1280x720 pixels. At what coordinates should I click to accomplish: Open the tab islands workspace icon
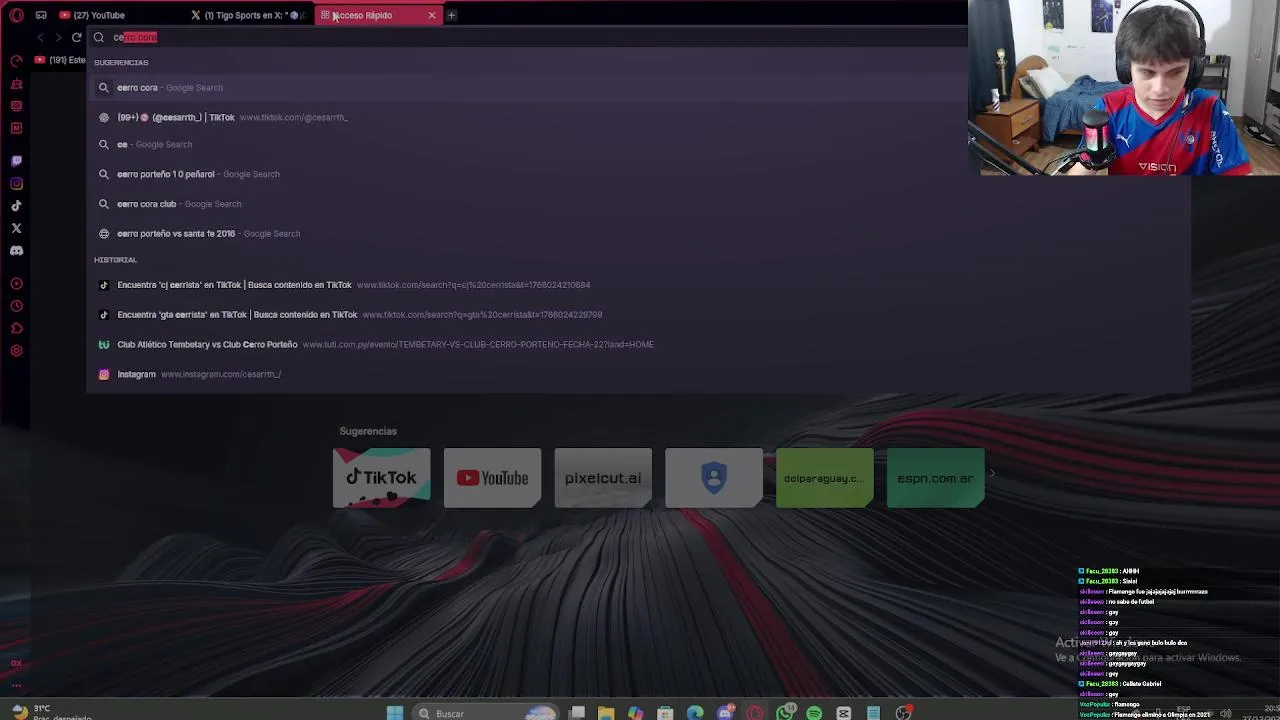tap(41, 15)
